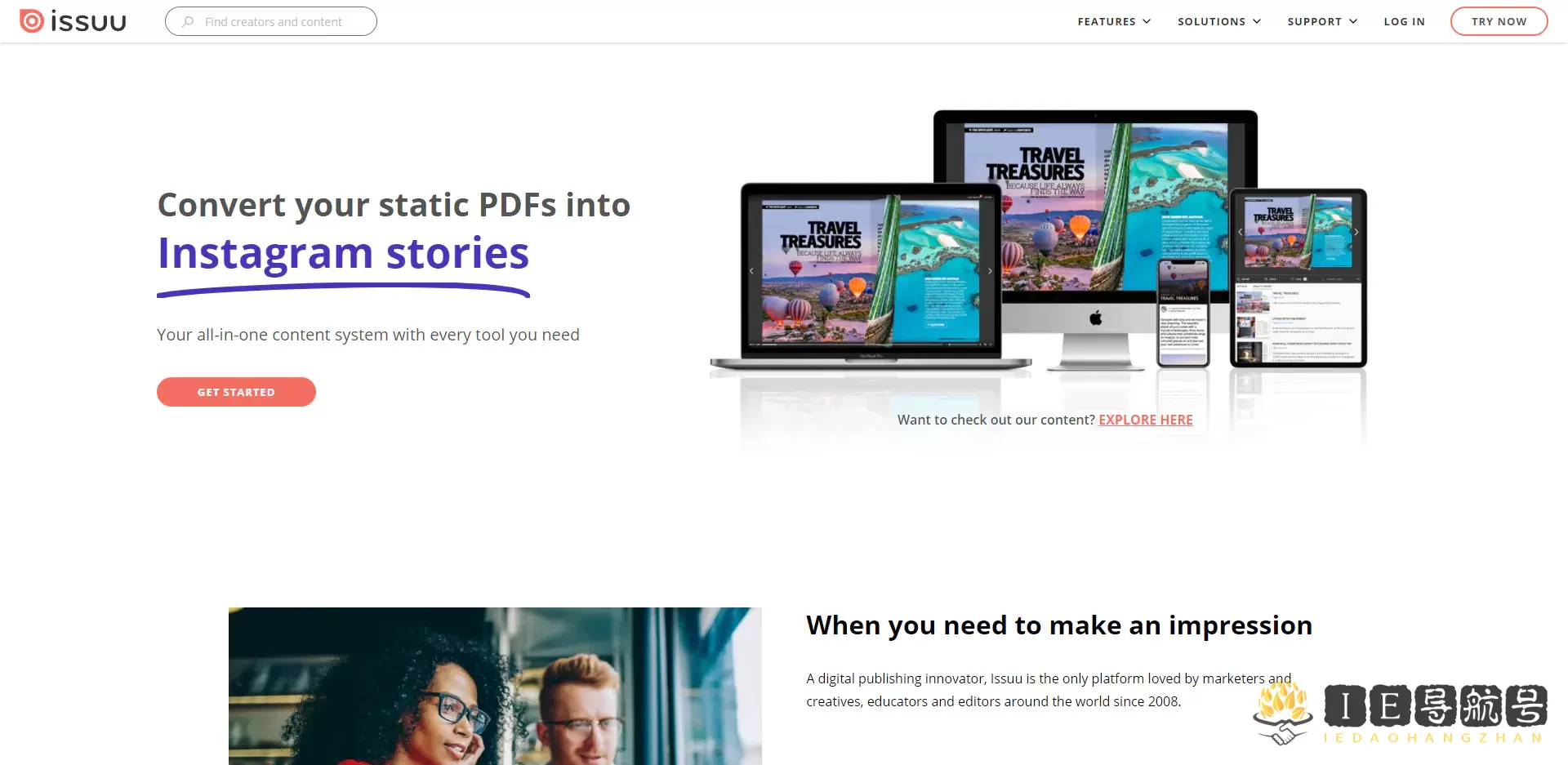
Task: Focus the Find creators and content field
Action: 271,21
